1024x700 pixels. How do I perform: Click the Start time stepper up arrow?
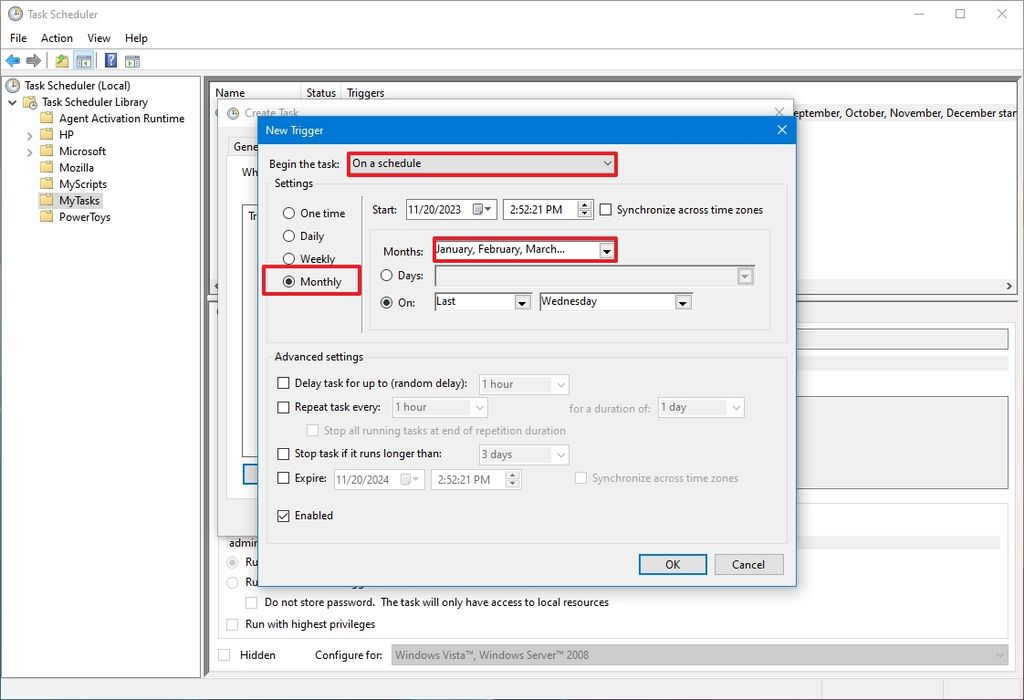585,204
